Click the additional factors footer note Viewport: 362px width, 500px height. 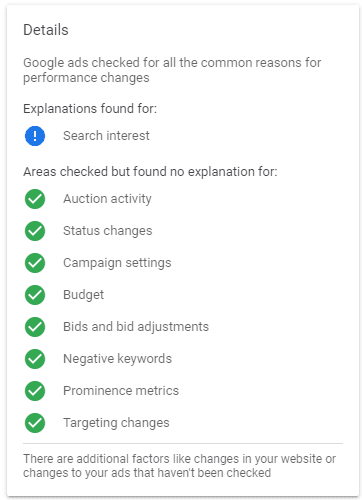[x=179, y=466]
